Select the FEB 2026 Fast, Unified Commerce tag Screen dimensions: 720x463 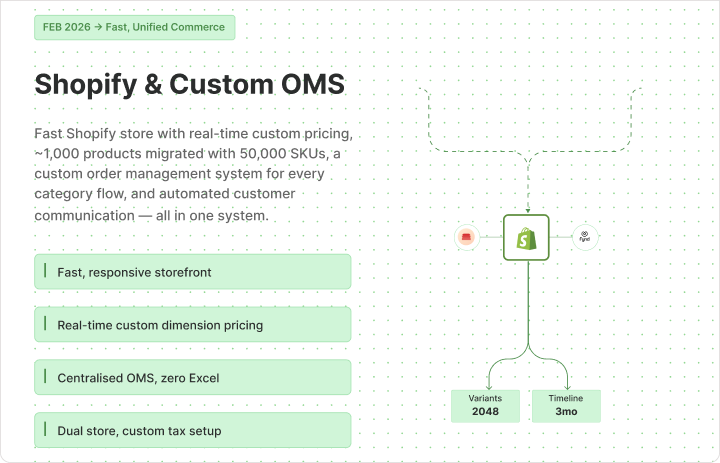tap(135, 28)
